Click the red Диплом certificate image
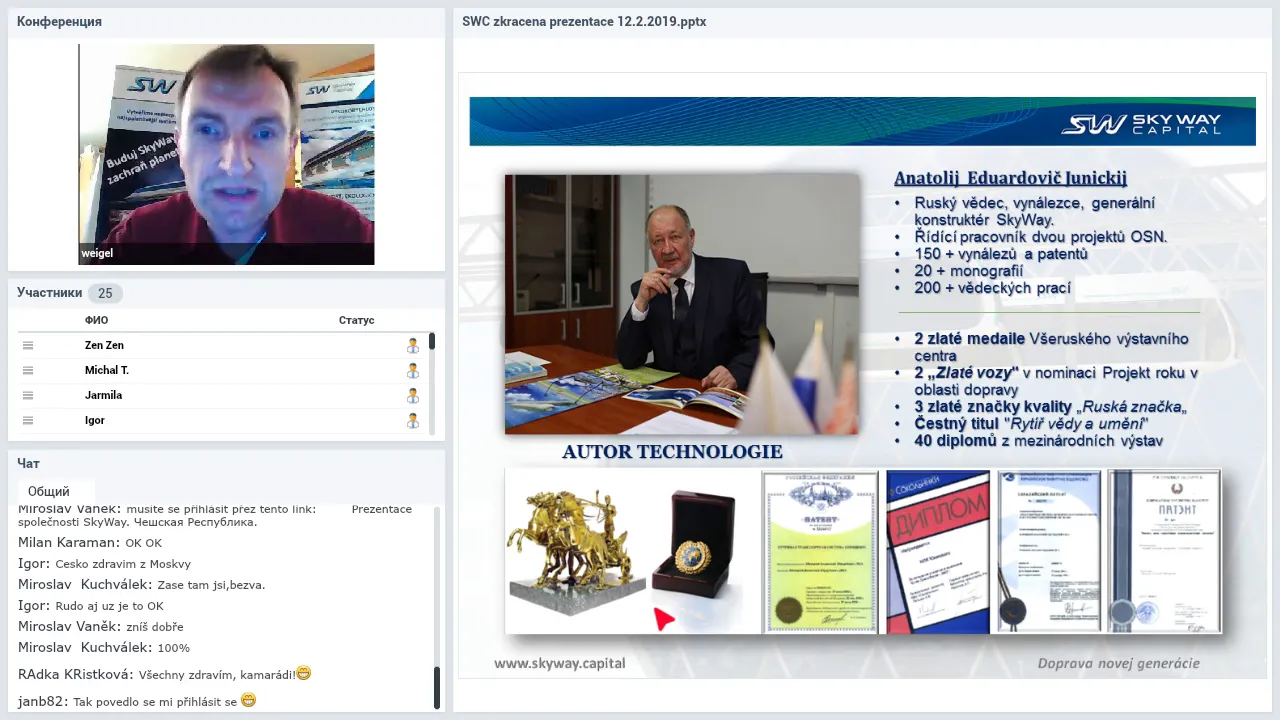The height and width of the screenshot is (720, 1280). coord(937,552)
